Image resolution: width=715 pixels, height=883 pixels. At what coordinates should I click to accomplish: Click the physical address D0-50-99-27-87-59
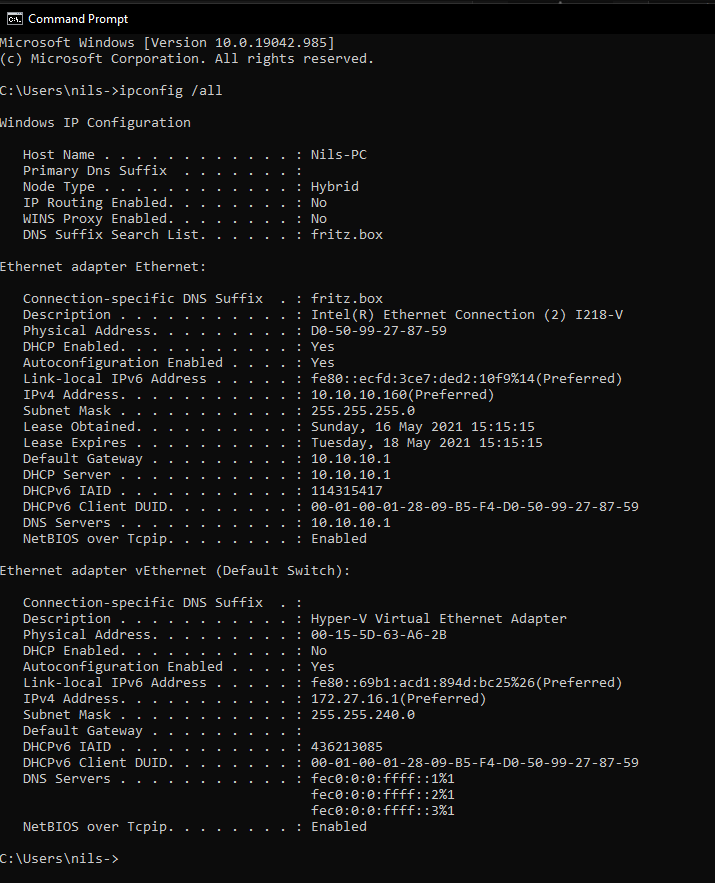378,331
